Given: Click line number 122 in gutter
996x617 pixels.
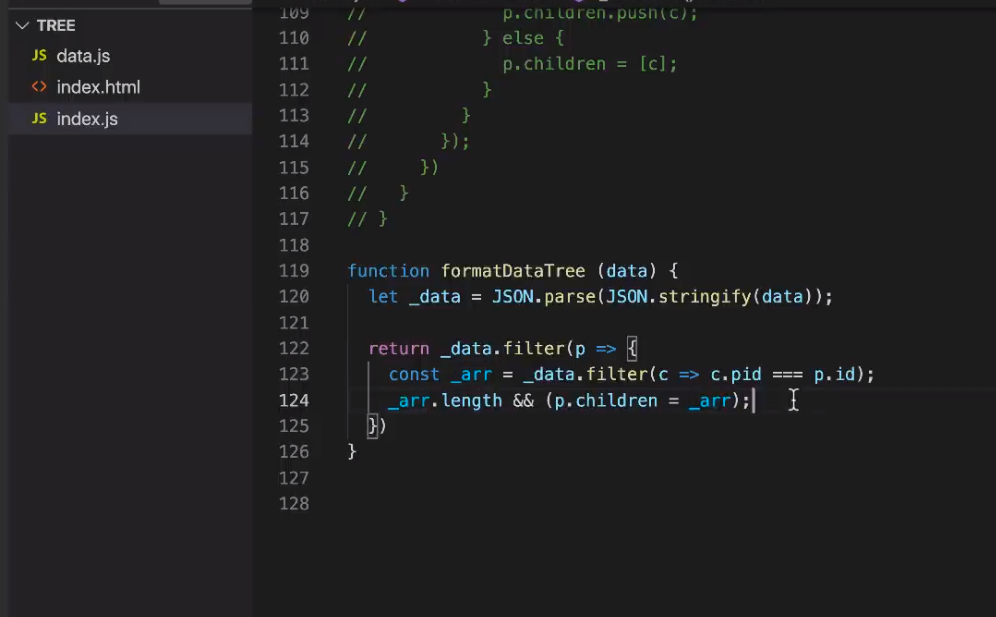Looking at the screenshot, I should coord(294,348).
